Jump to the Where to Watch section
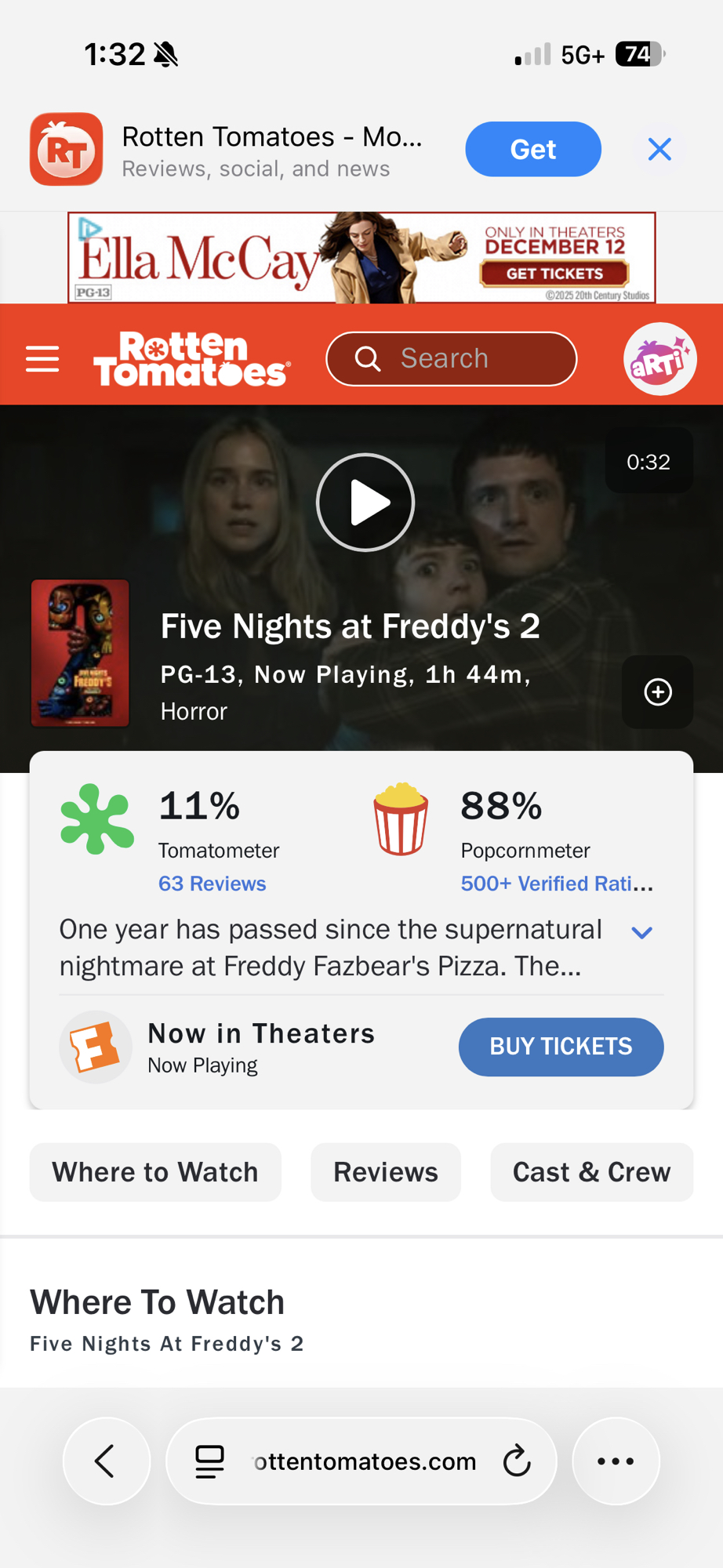 click(x=155, y=1172)
